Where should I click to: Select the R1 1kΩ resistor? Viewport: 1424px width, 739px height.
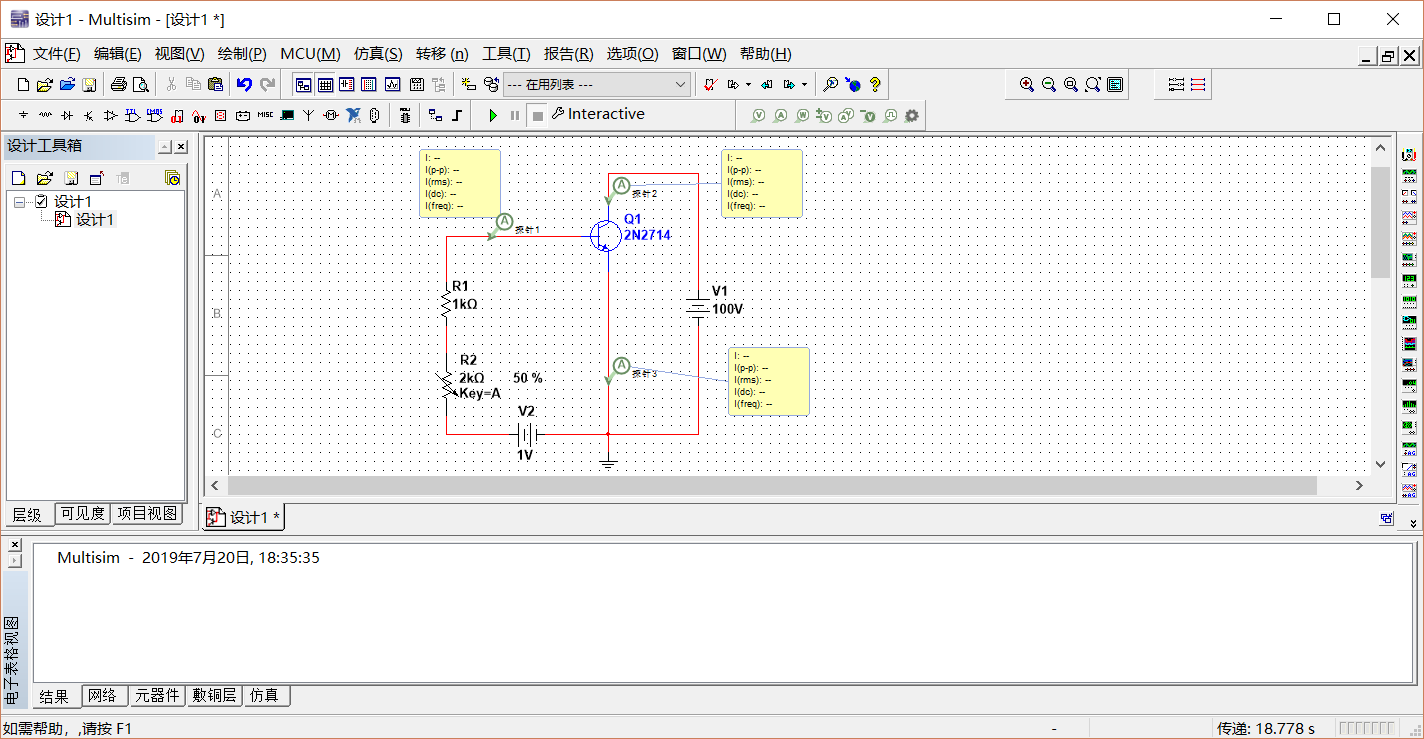click(447, 303)
